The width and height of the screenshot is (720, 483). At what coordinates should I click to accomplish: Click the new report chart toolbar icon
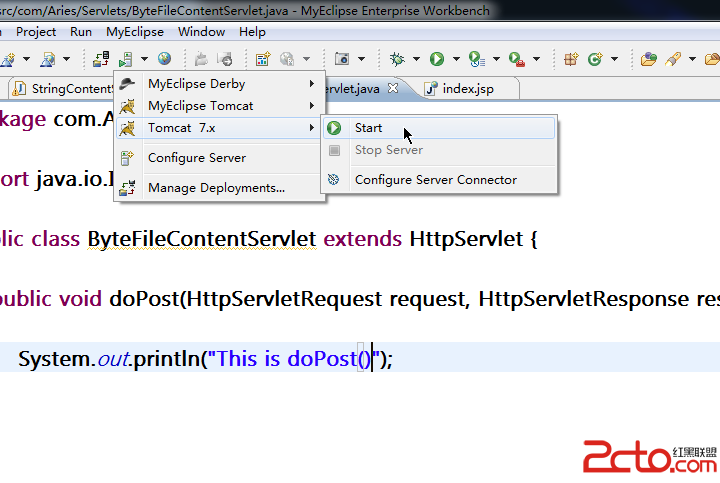point(263,59)
